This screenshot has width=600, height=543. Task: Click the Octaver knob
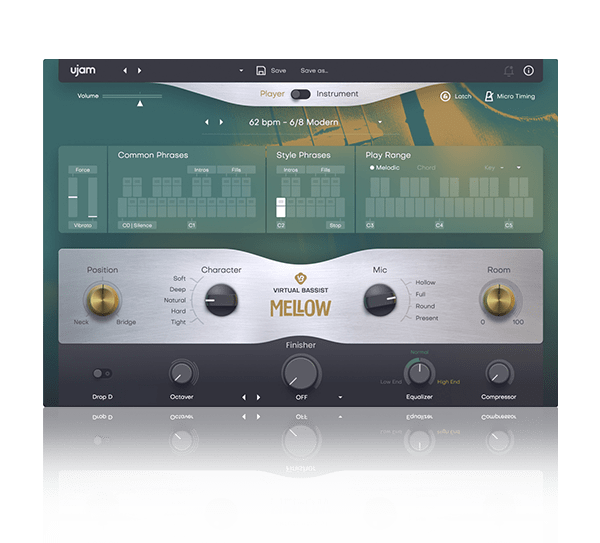[x=181, y=373]
